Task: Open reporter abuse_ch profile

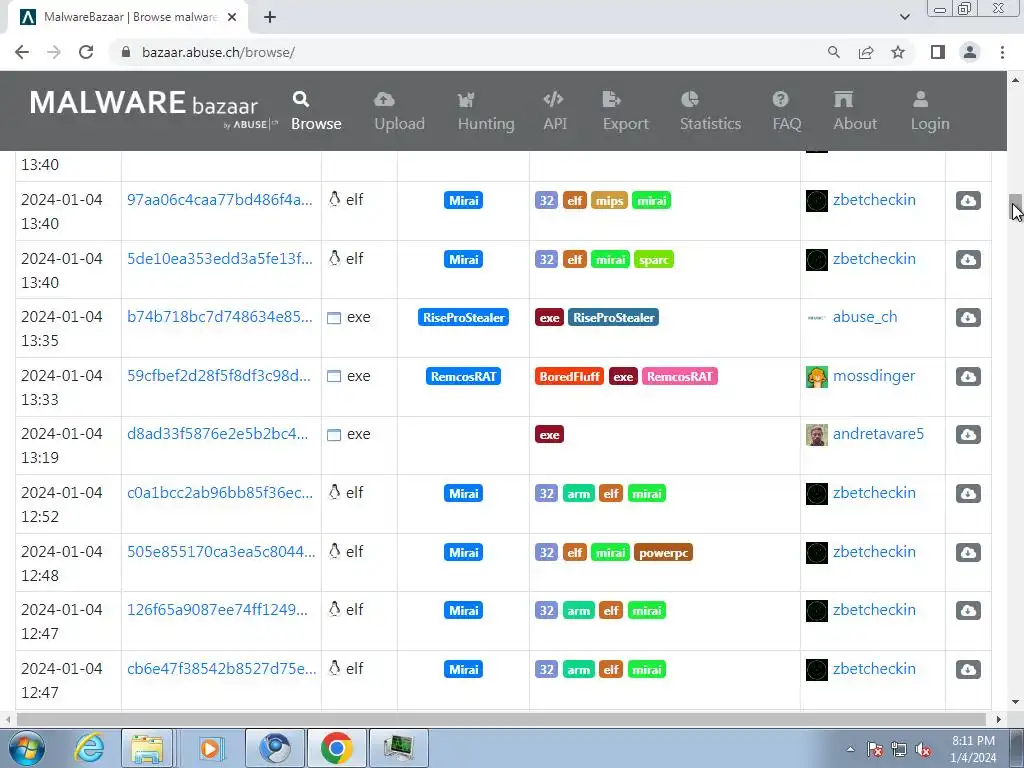Action: 865,317
